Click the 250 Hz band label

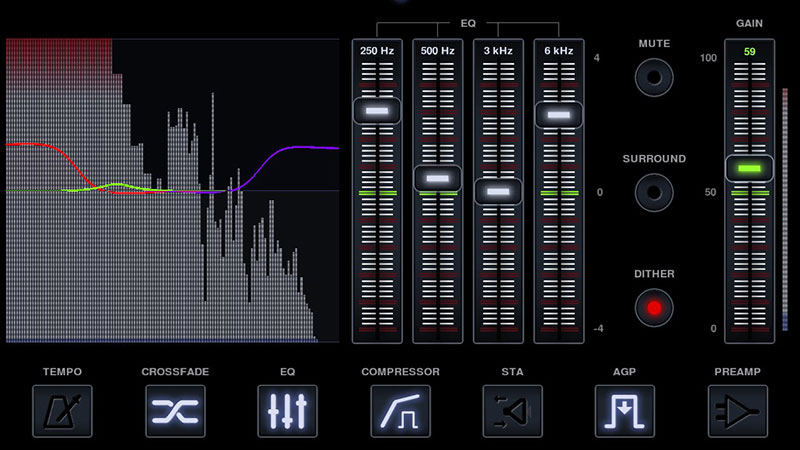pyautogui.click(x=377, y=51)
